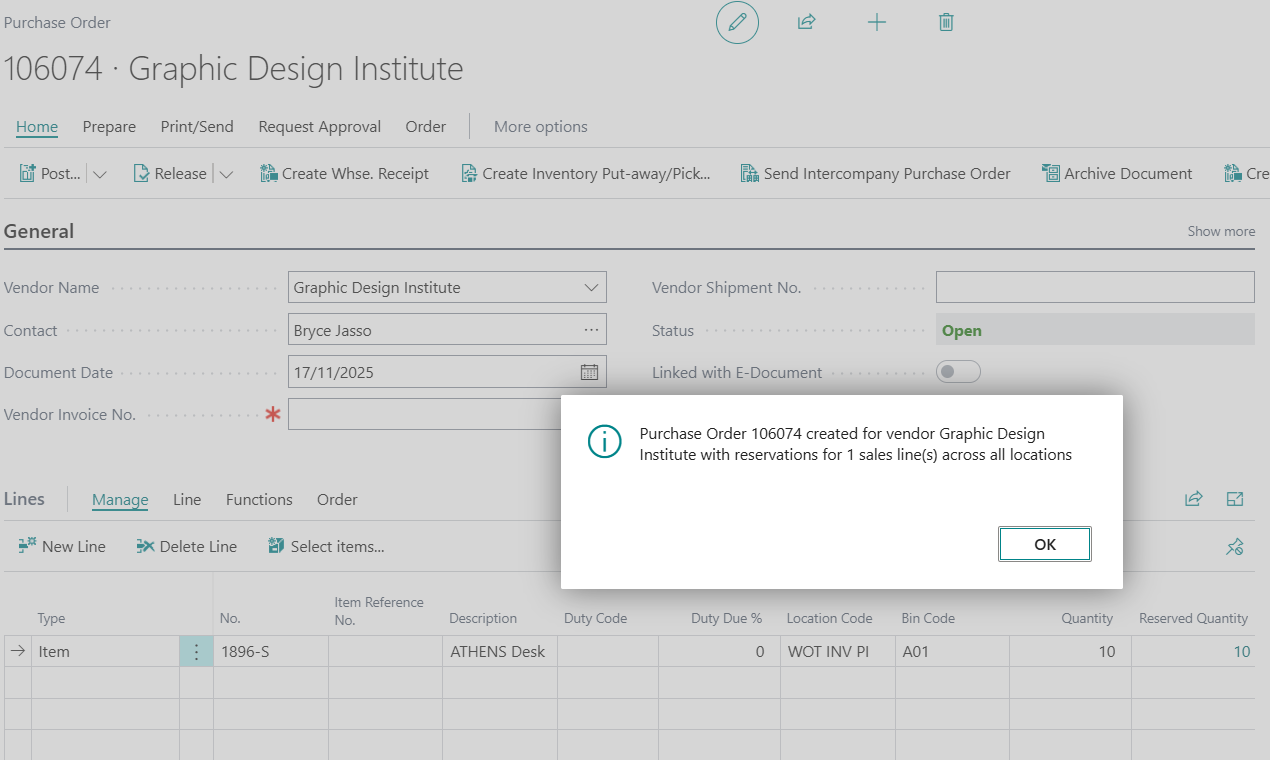Screen dimensions: 1270x760
Task: Open row options for ATHENS Desk line
Action: (196, 652)
